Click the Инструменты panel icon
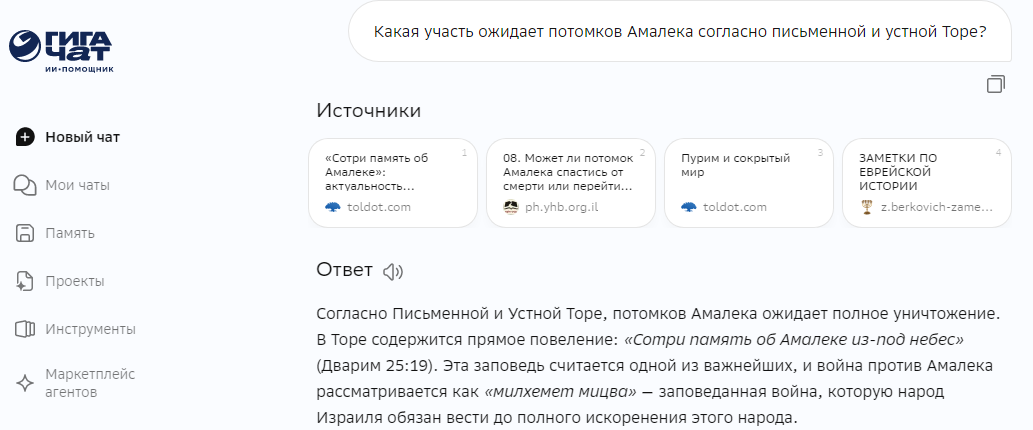1033x430 pixels. (25, 329)
